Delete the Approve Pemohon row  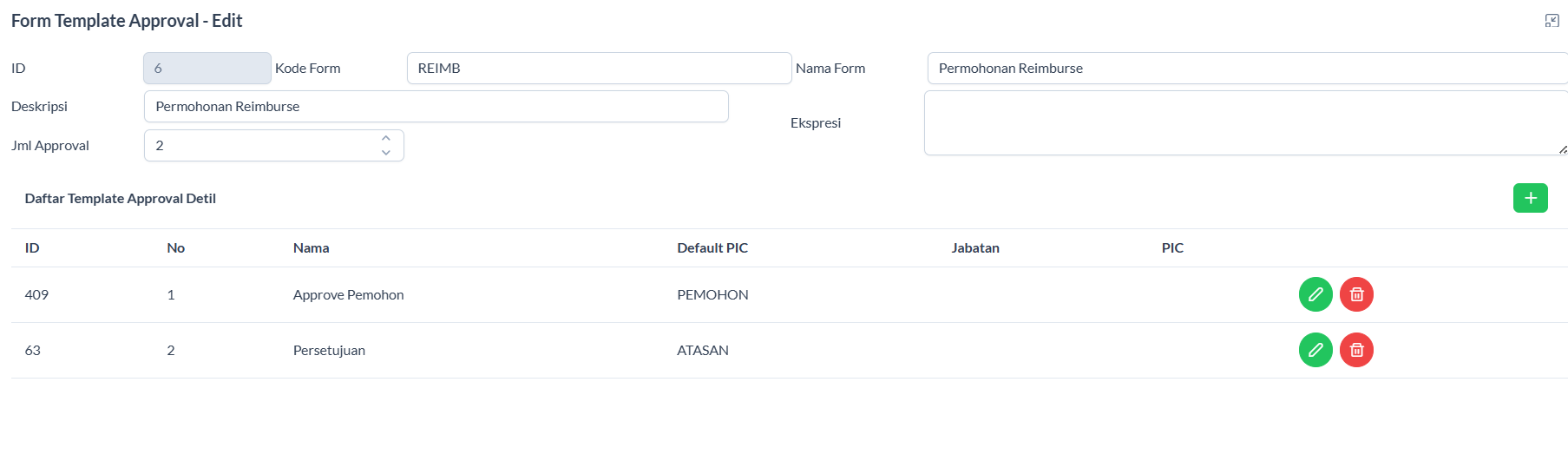tap(1356, 294)
